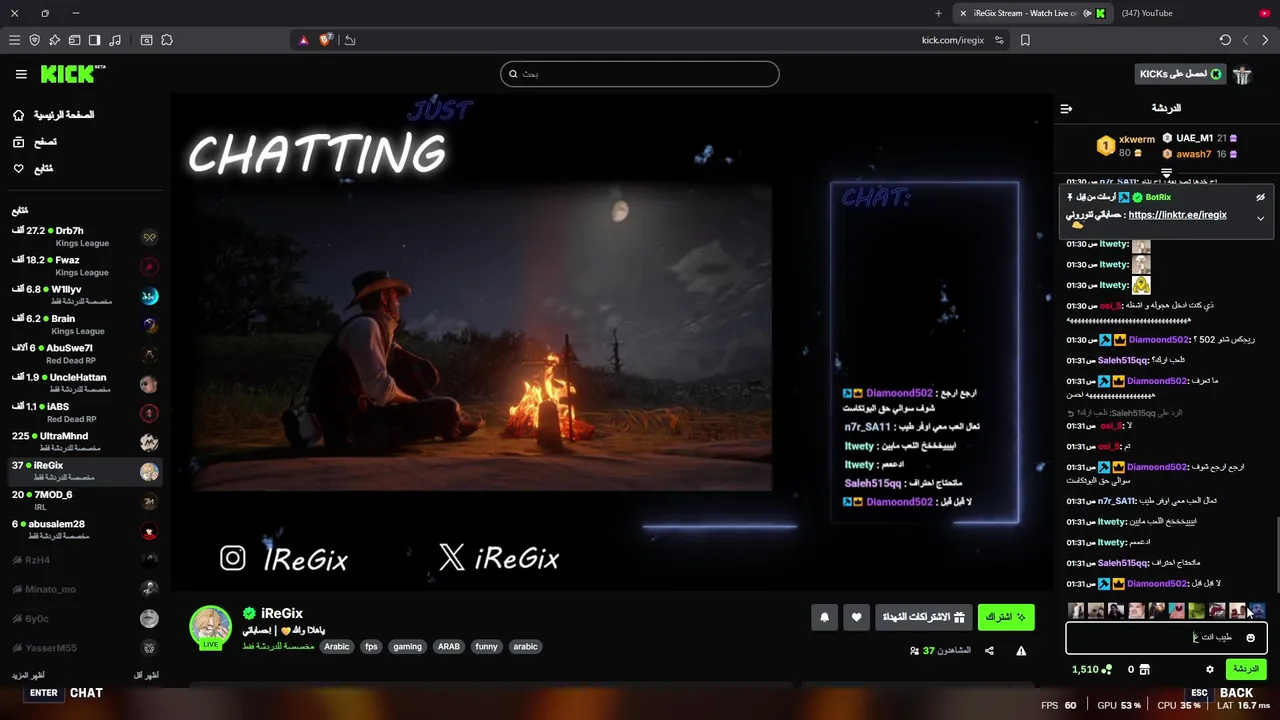Screen dimensions: 1280x720
Task: Click awash7 in gift leaderboard
Action: pyautogui.click(x=1193, y=154)
